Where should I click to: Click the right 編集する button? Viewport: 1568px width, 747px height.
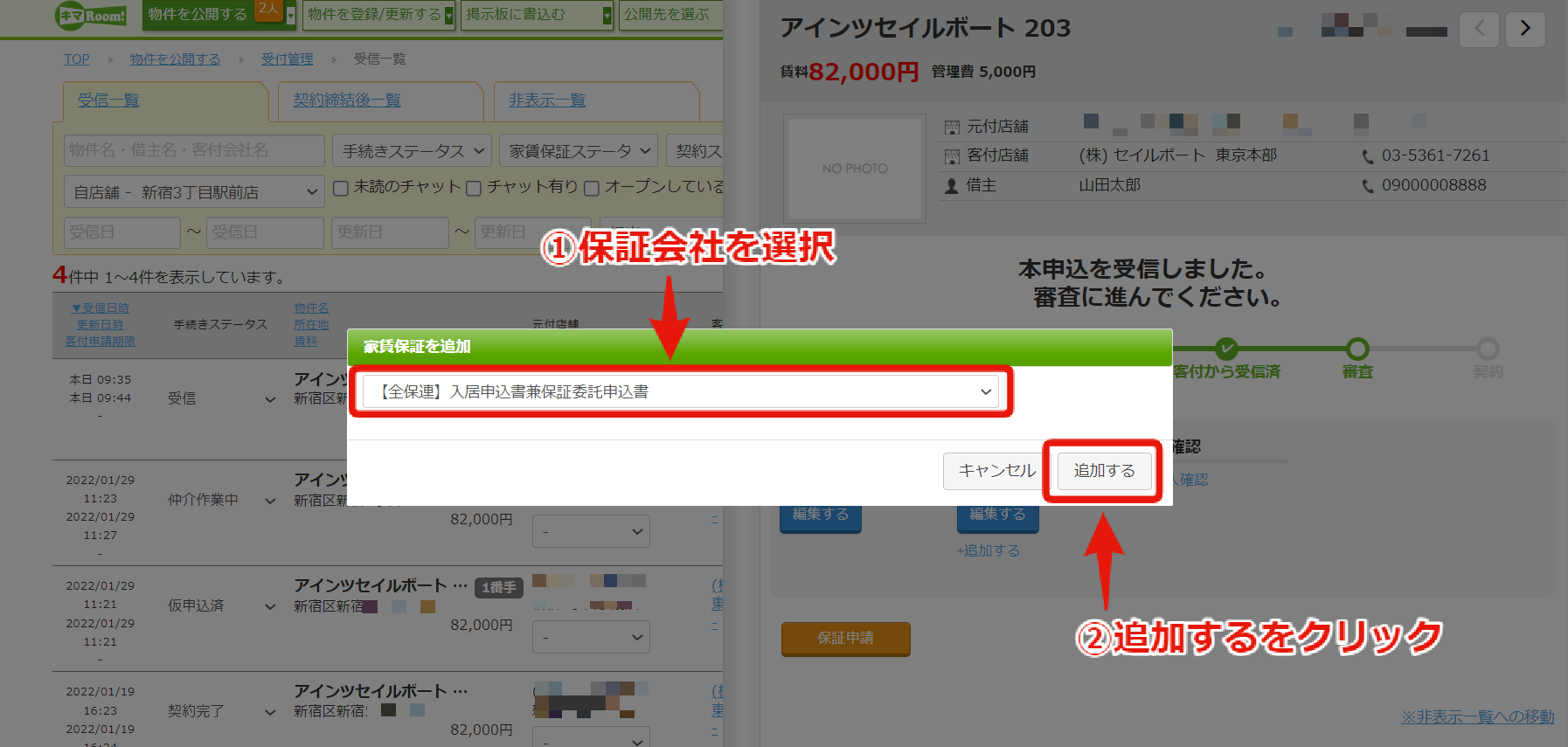pyautogui.click(x=997, y=515)
